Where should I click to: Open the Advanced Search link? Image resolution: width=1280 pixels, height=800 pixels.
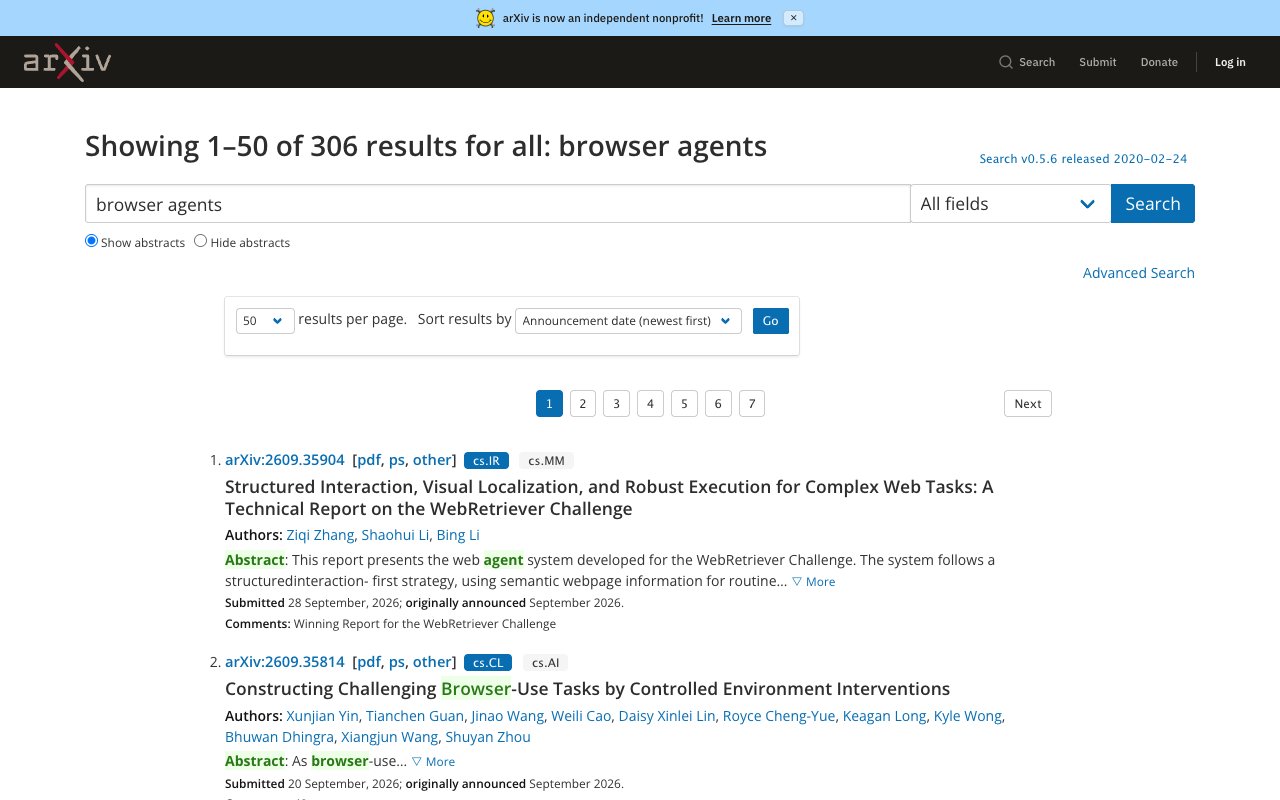point(1138,273)
